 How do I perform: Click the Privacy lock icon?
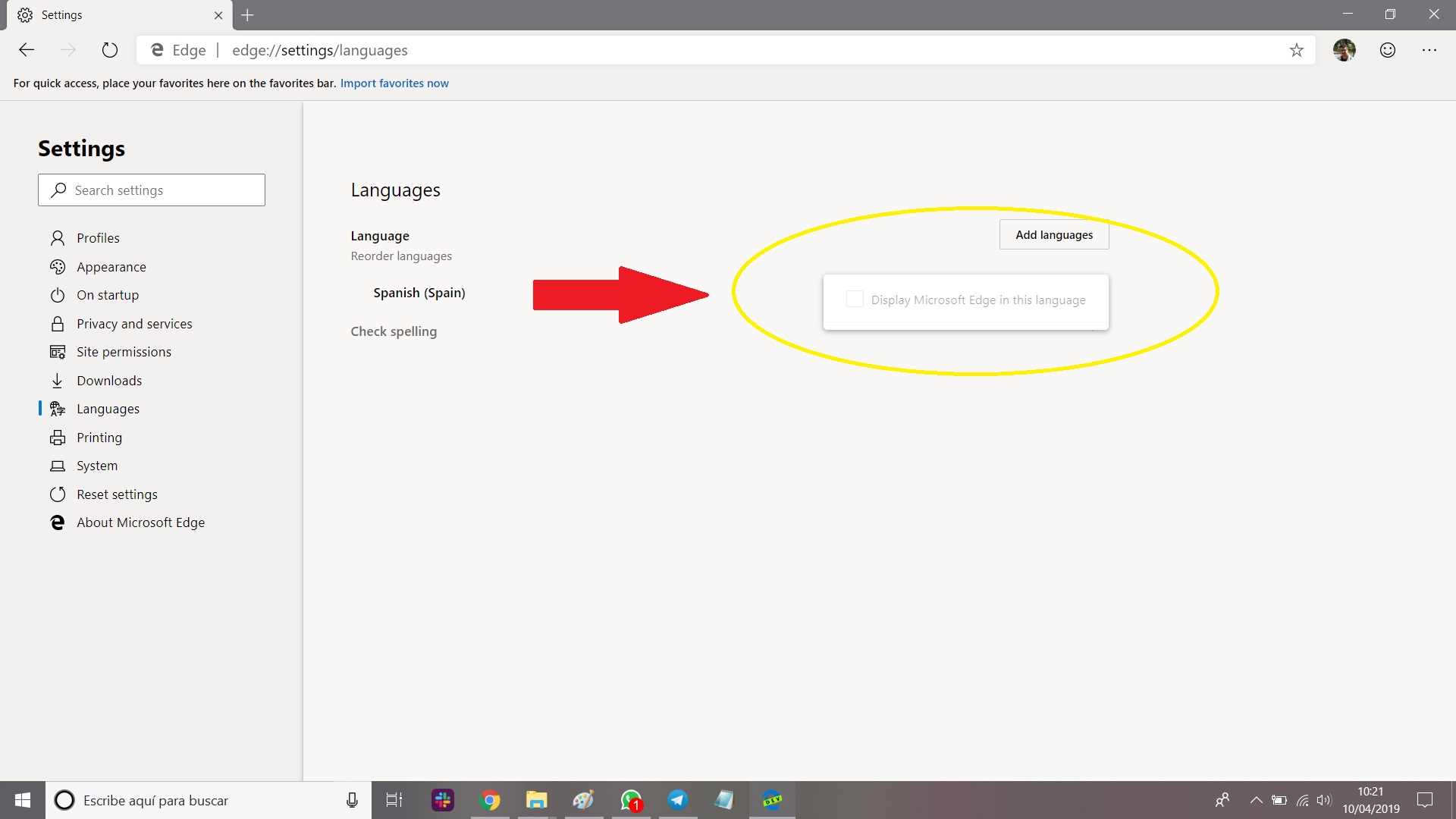pyautogui.click(x=58, y=324)
